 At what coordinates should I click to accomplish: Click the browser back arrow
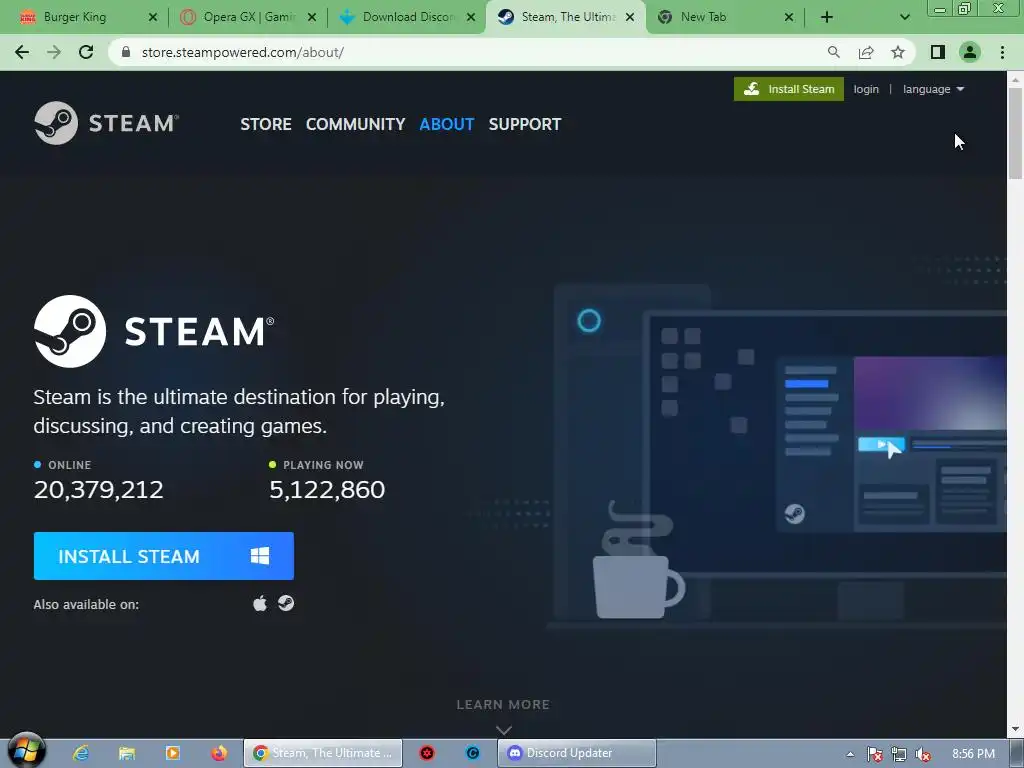(22, 52)
